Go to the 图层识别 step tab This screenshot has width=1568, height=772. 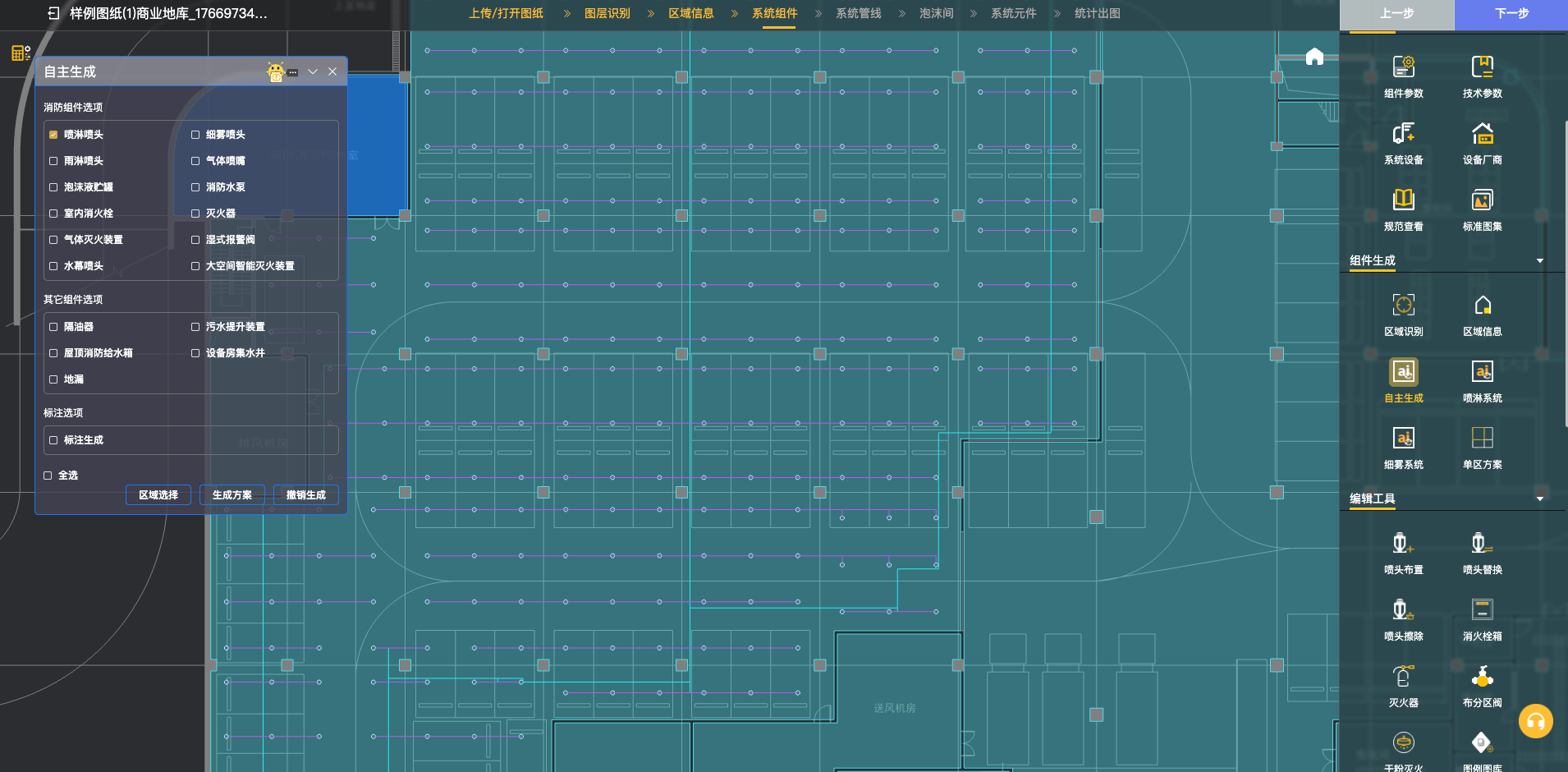click(x=607, y=14)
